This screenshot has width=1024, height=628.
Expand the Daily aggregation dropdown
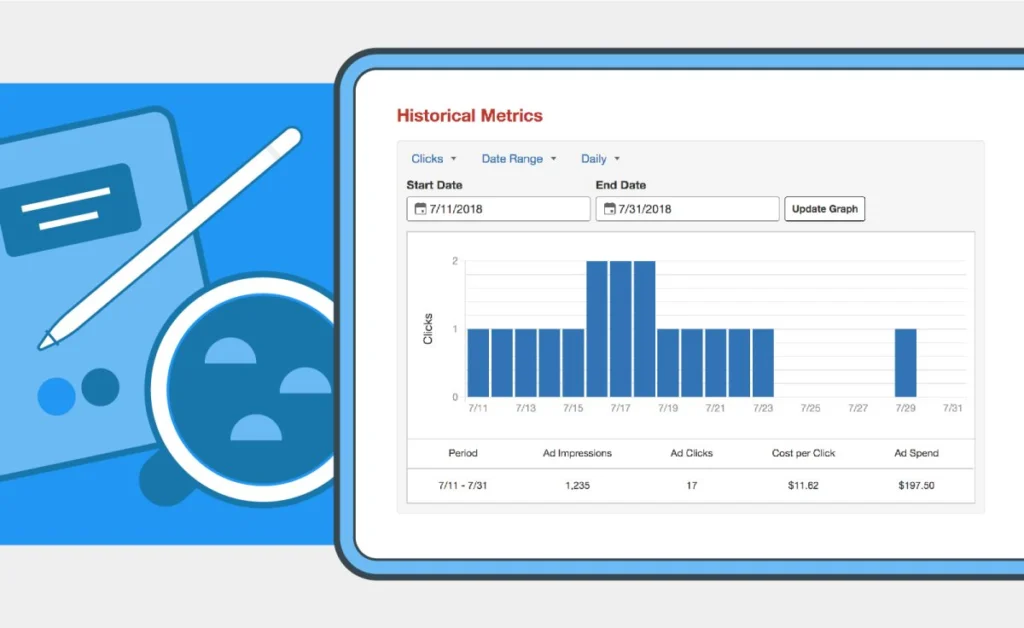click(x=595, y=158)
